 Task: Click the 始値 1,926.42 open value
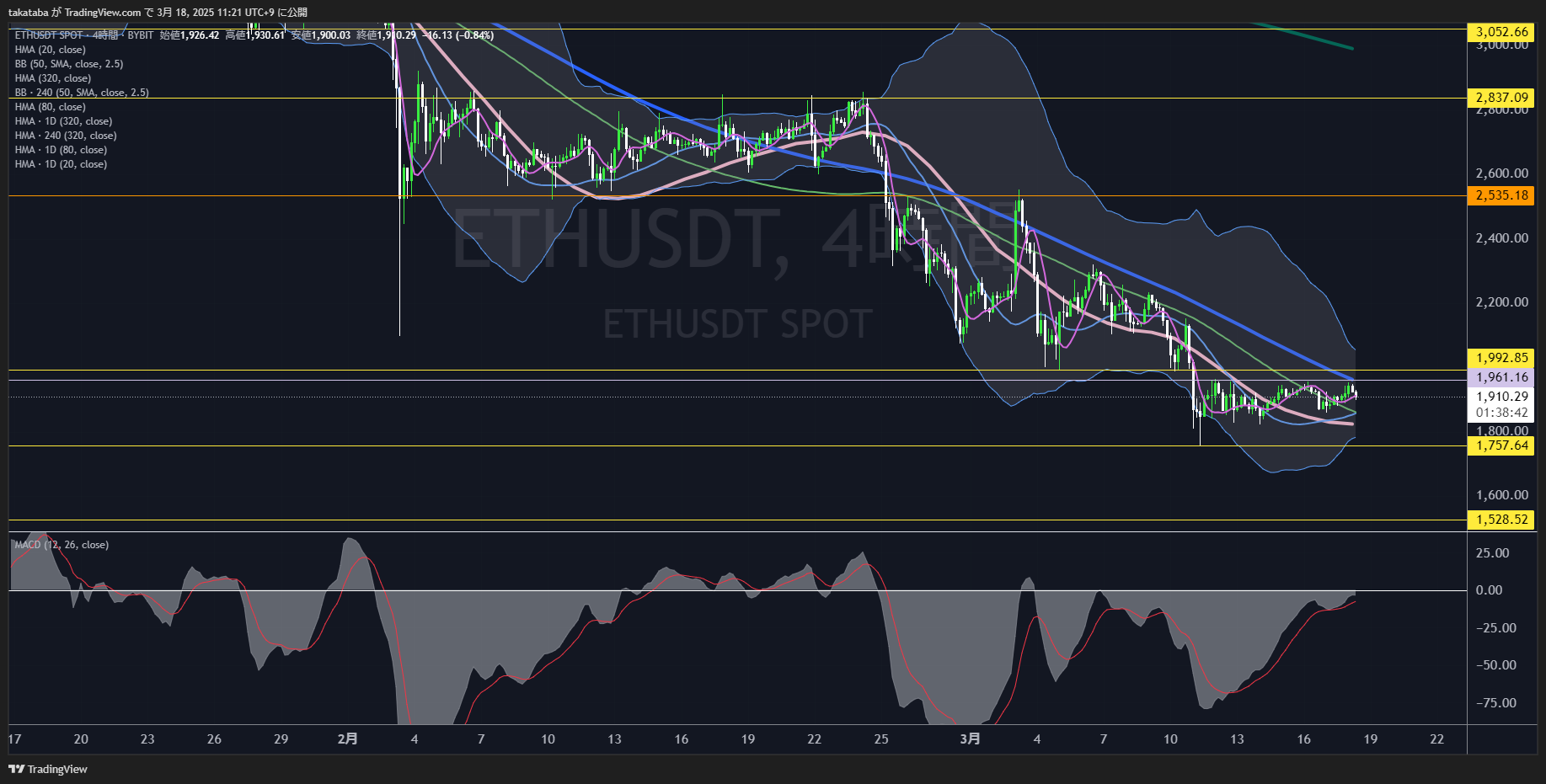[x=190, y=35]
